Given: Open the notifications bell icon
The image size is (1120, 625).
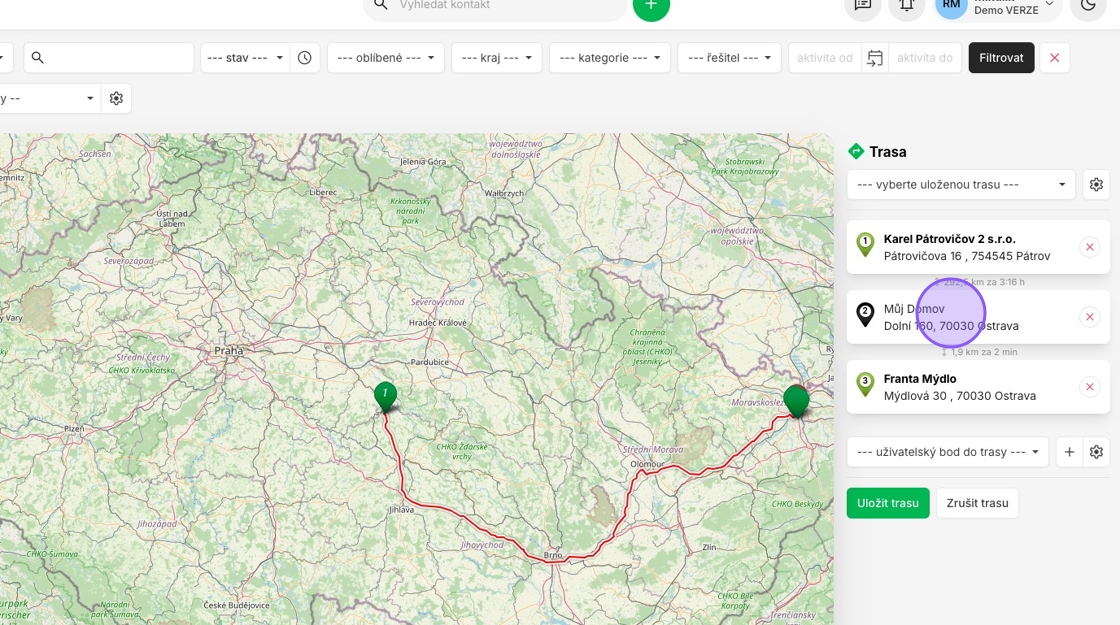Looking at the screenshot, I should 906,6.
